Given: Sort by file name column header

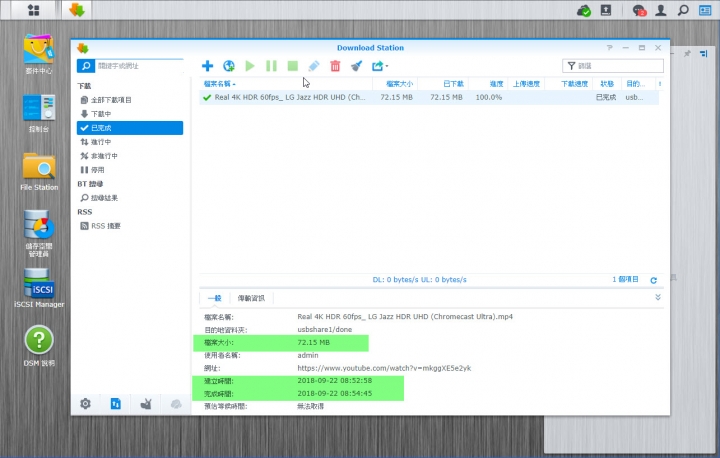Looking at the screenshot, I should (x=286, y=84).
